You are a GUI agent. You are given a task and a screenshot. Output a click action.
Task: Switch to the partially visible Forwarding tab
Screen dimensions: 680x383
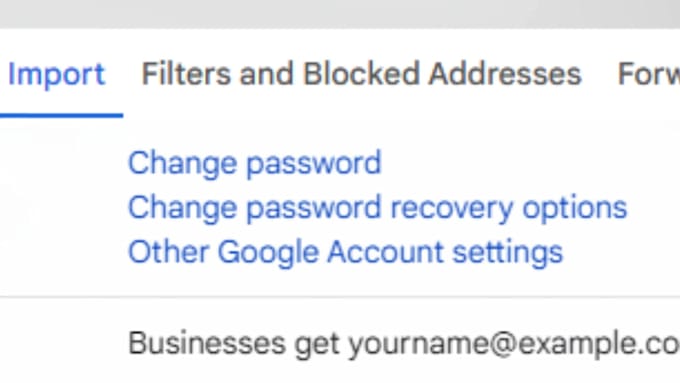(648, 74)
